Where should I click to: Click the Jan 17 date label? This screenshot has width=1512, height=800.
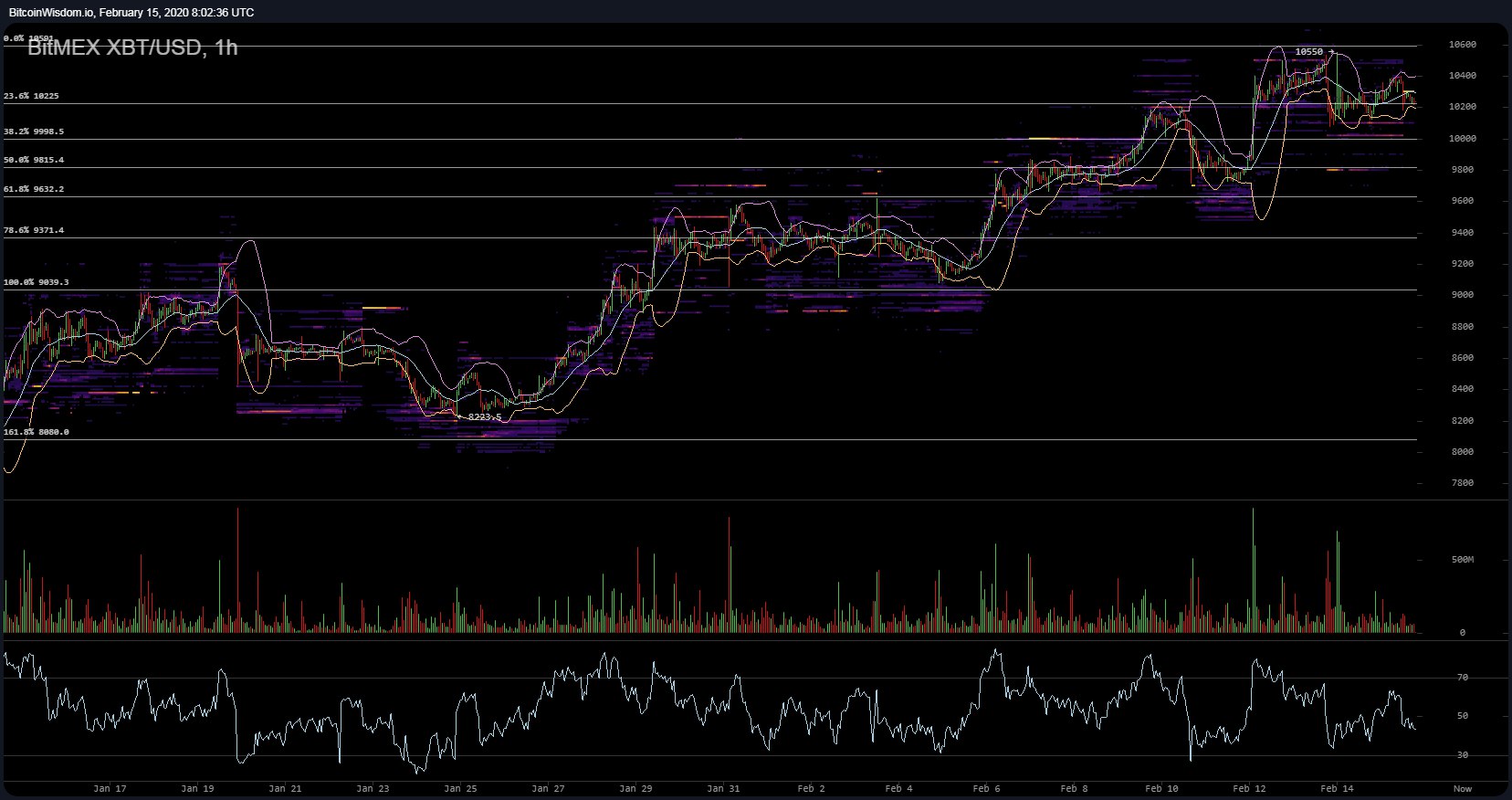(x=110, y=788)
